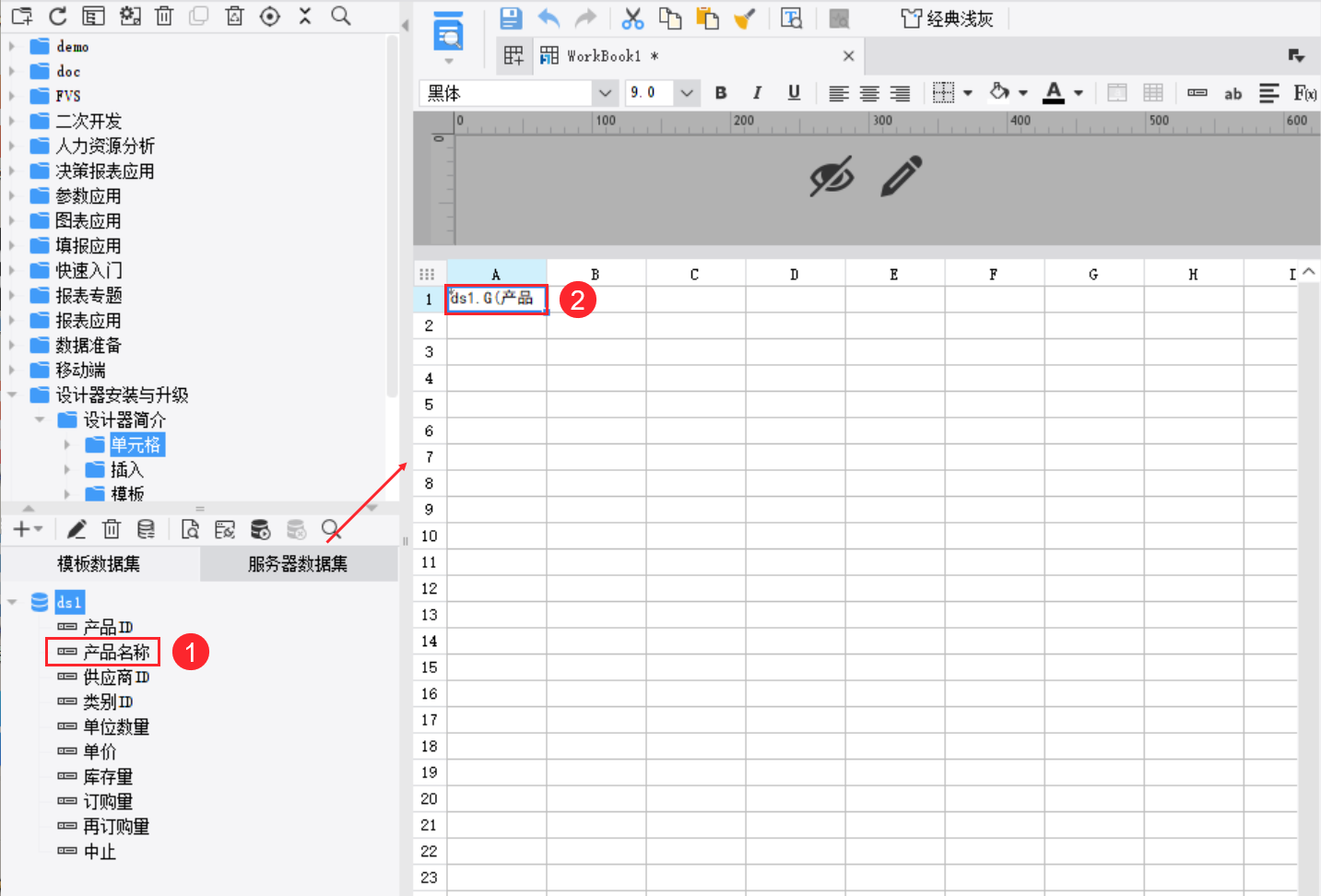The height and width of the screenshot is (896, 1321).
Task: Undo the last action
Action: tap(548, 18)
